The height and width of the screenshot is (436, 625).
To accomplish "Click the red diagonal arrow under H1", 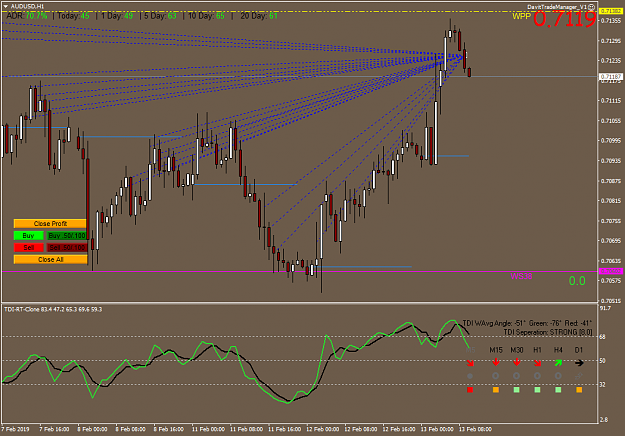I will click(537, 363).
